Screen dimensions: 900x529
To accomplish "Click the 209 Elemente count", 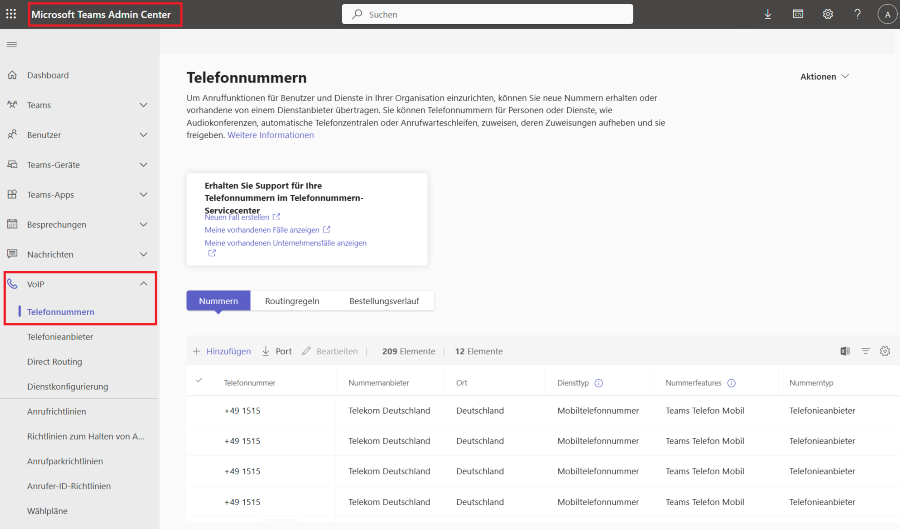I will coord(409,351).
